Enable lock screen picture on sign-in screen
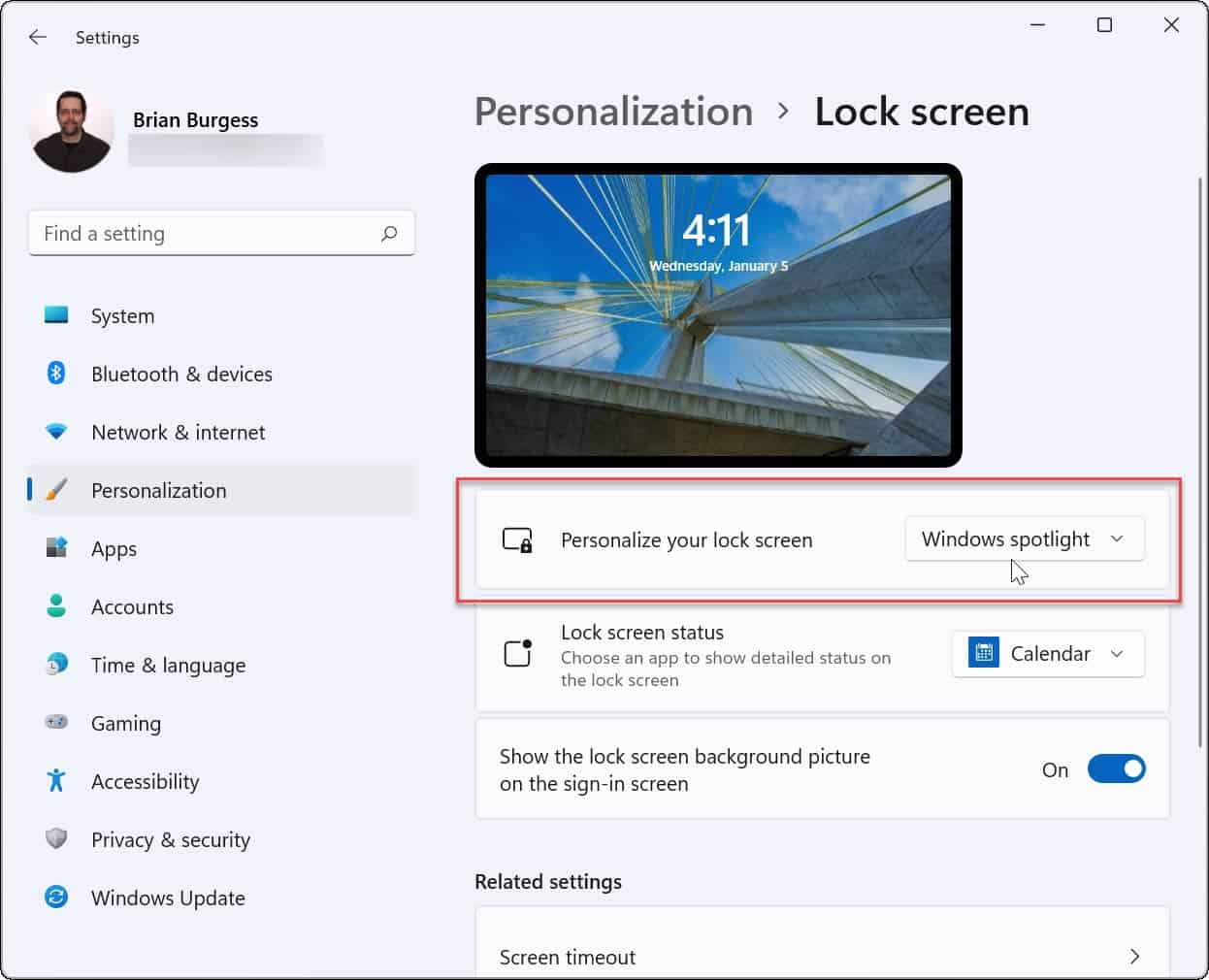Image resolution: width=1209 pixels, height=980 pixels. (x=1116, y=768)
